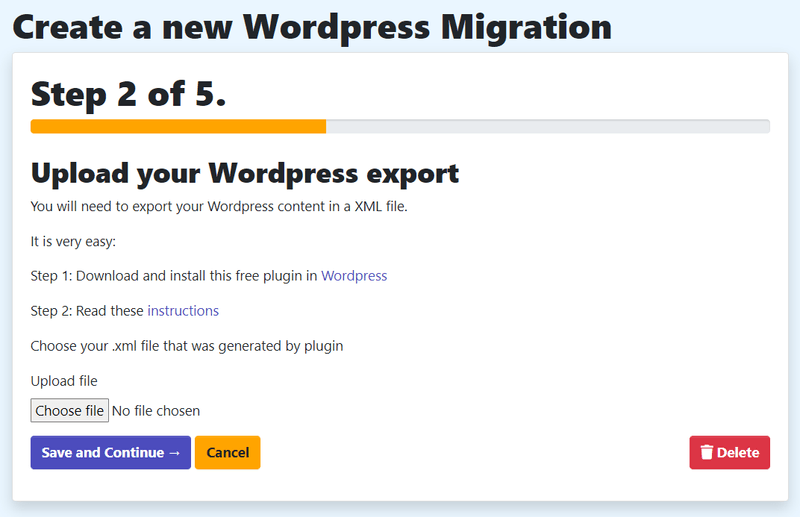Click 'Choose your .xml file' instruction text
The width and height of the screenshot is (800, 517).
187,346
